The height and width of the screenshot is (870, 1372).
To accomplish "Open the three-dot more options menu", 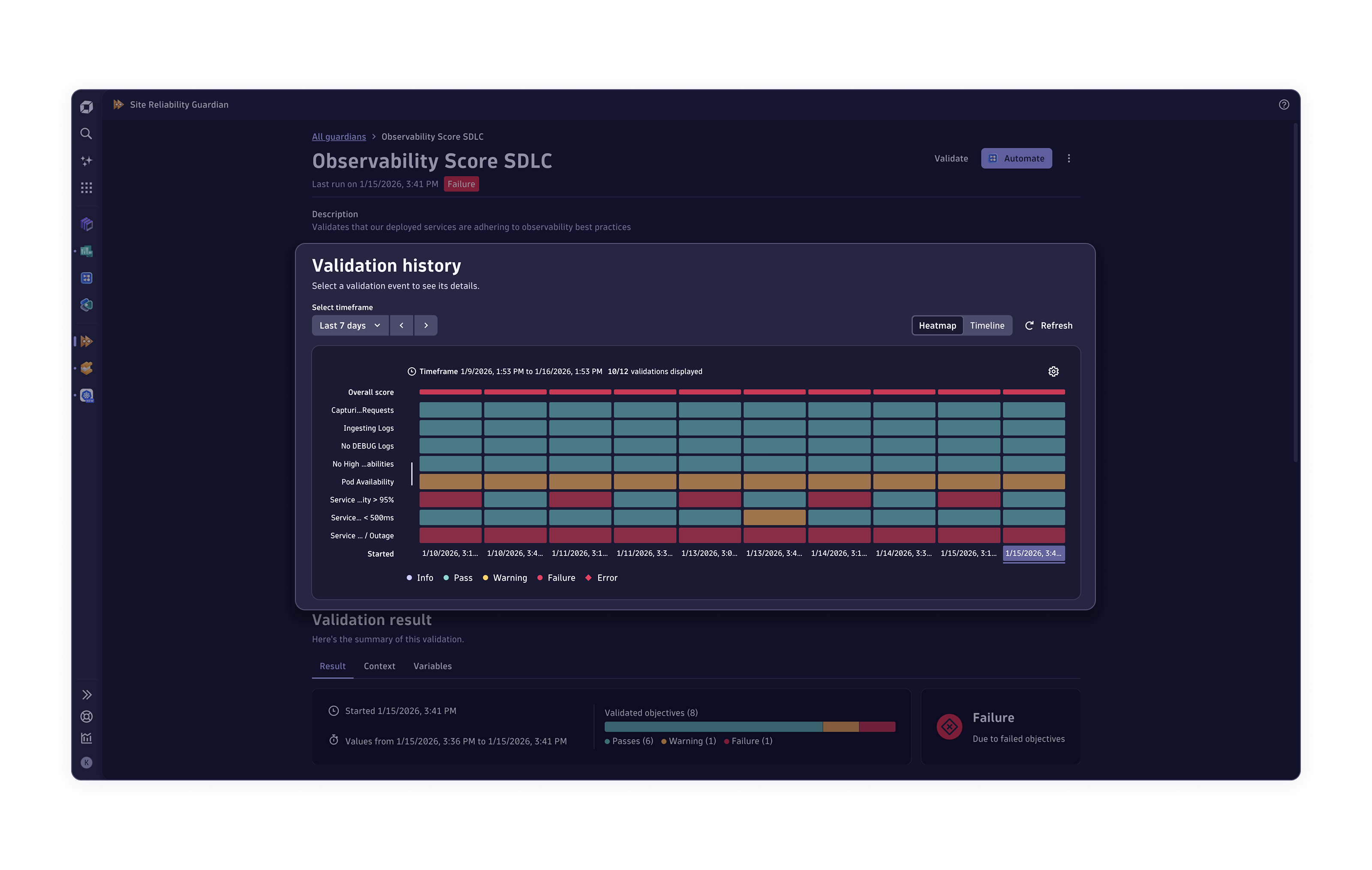I will (x=1068, y=159).
